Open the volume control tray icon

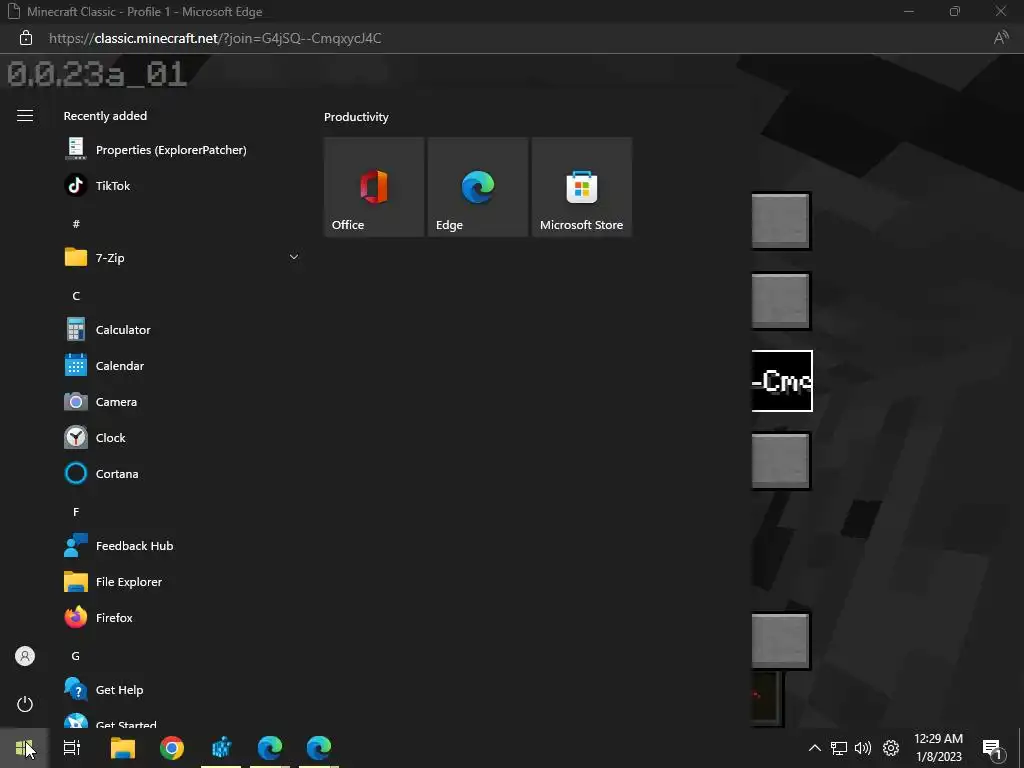[863, 748]
